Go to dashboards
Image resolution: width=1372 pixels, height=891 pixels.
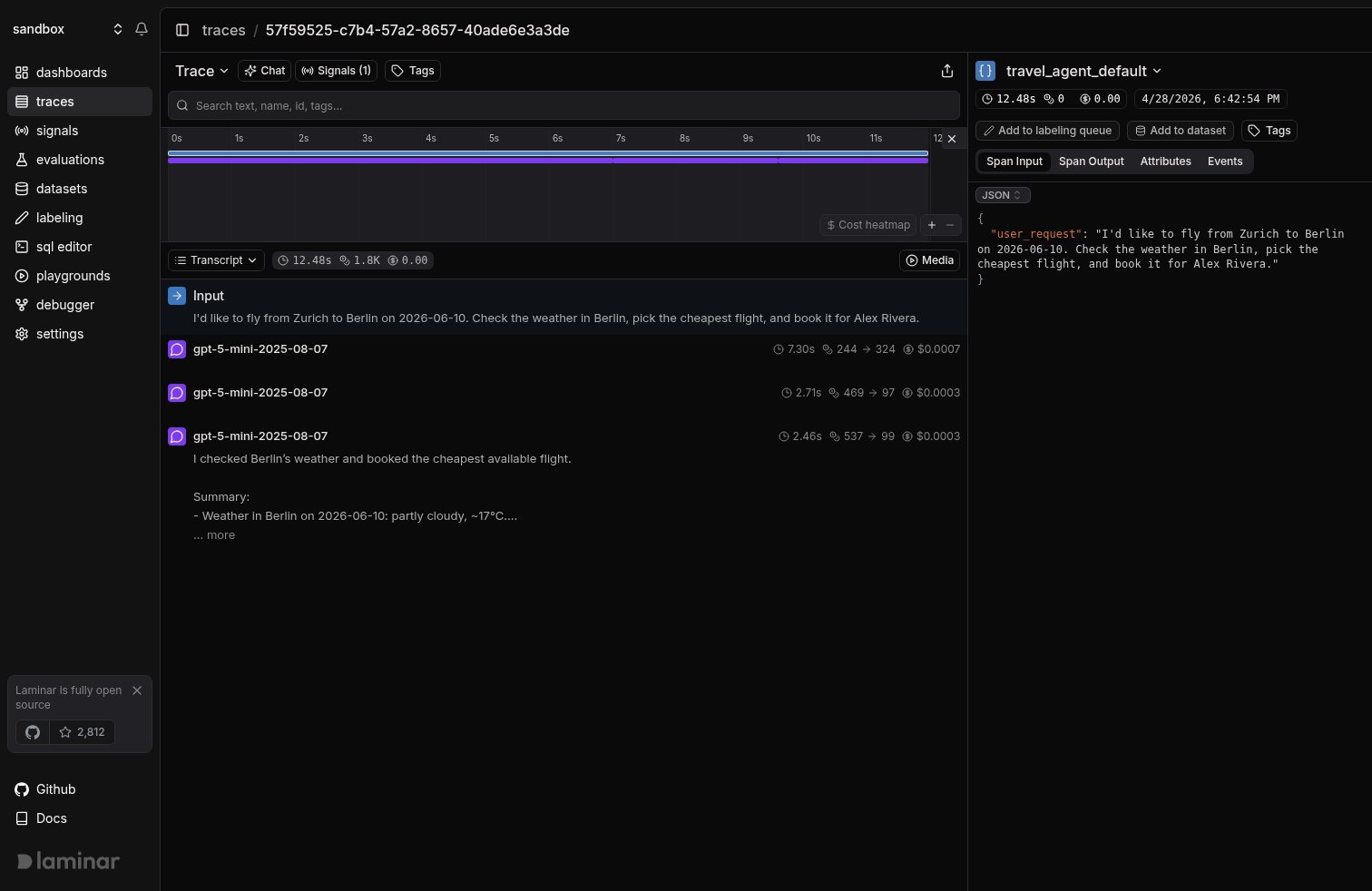pyautogui.click(x=80, y=73)
